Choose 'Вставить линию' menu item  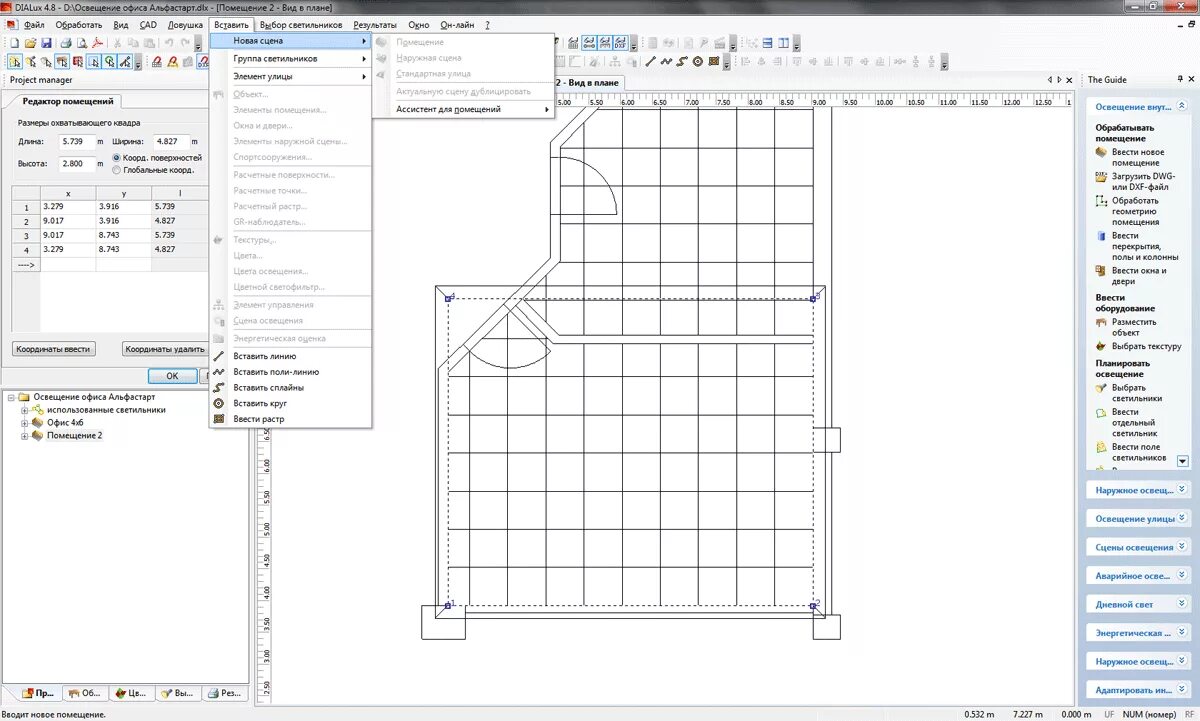pos(290,356)
